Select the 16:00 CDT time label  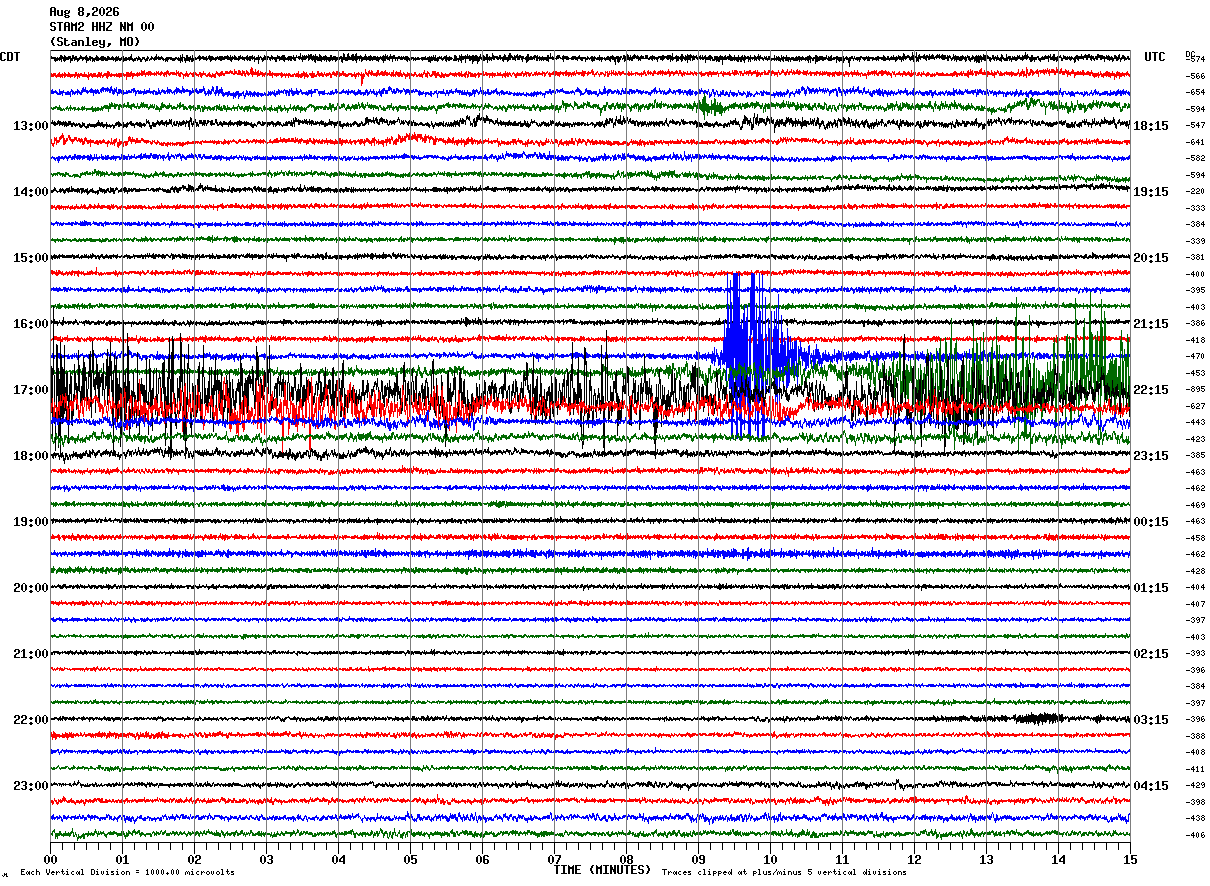[31, 323]
